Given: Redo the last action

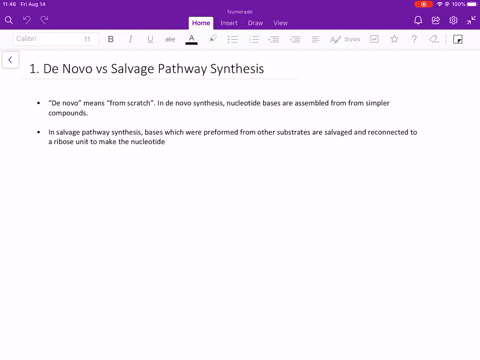Looking at the screenshot, I should coord(44,20).
